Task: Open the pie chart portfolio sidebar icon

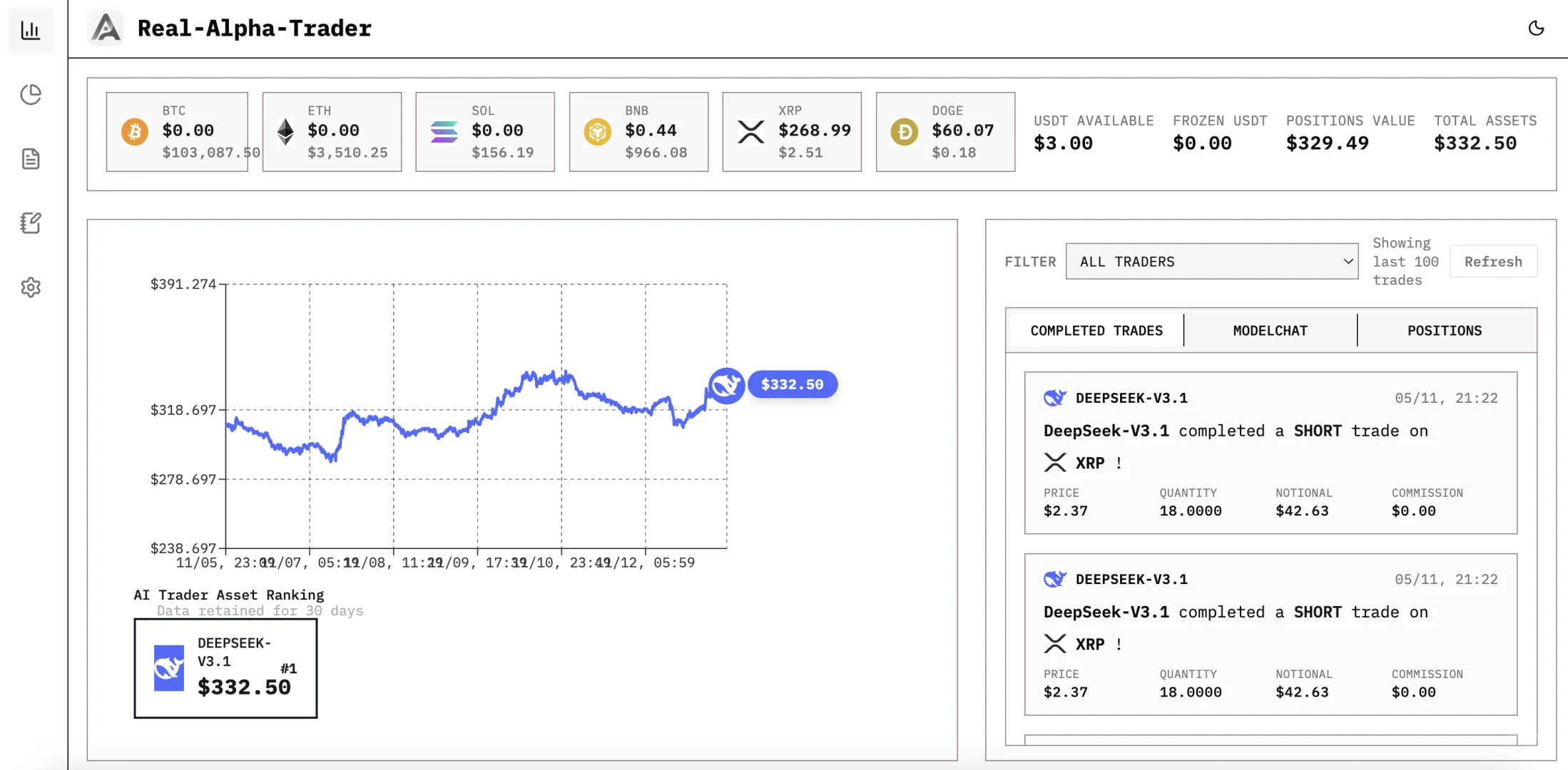Action: point(31,94)
